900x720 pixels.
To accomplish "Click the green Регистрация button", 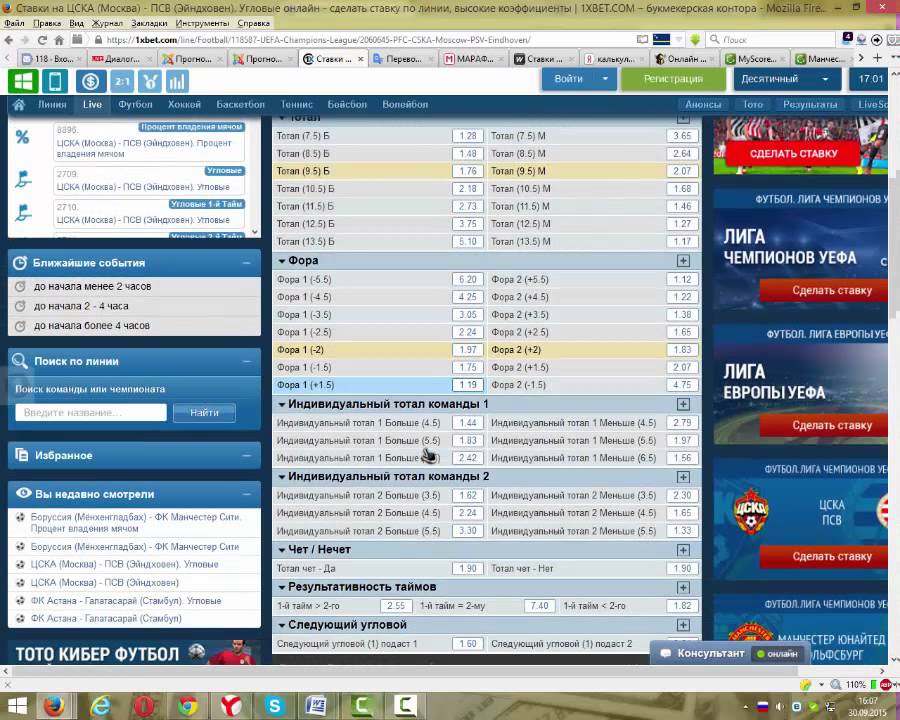I will click(673, 79).
